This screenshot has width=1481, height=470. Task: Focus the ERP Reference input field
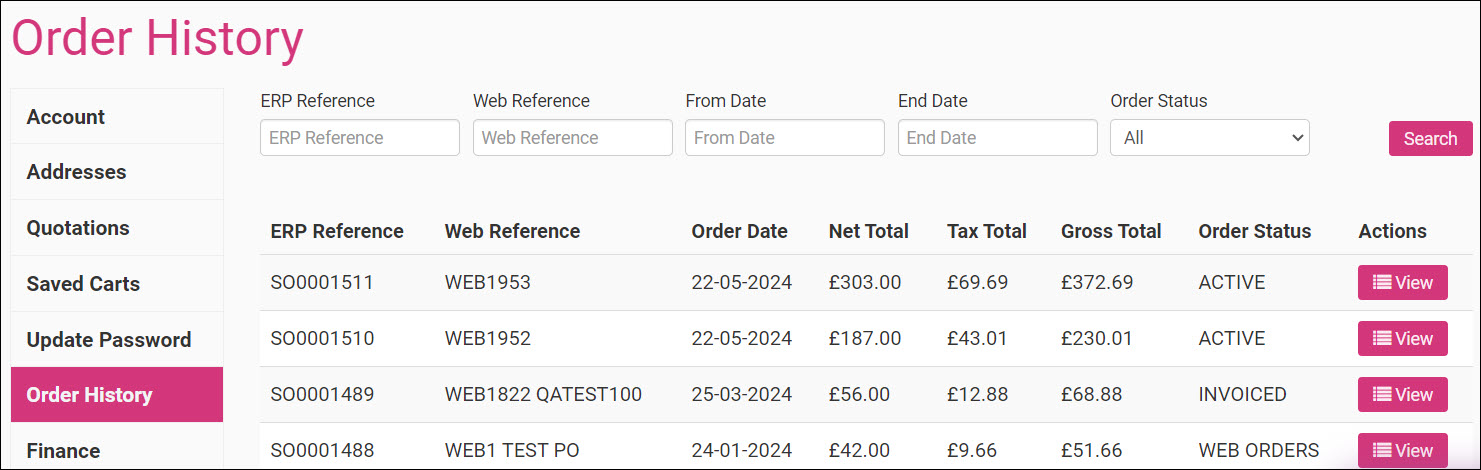pos(360,138)
